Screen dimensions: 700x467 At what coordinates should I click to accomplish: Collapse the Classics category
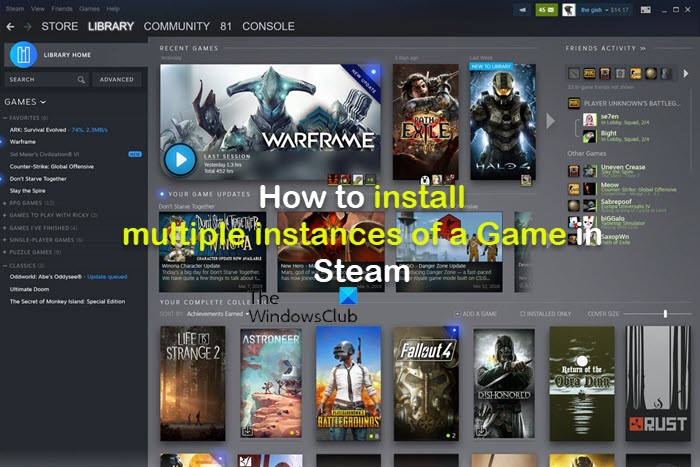point(5,266)
